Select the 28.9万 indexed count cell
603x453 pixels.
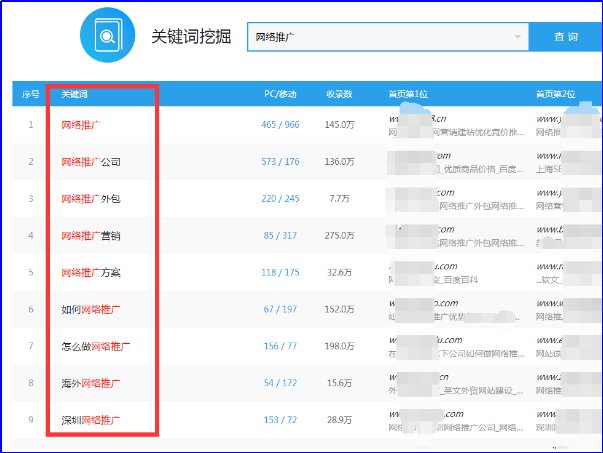coord(339,420)
